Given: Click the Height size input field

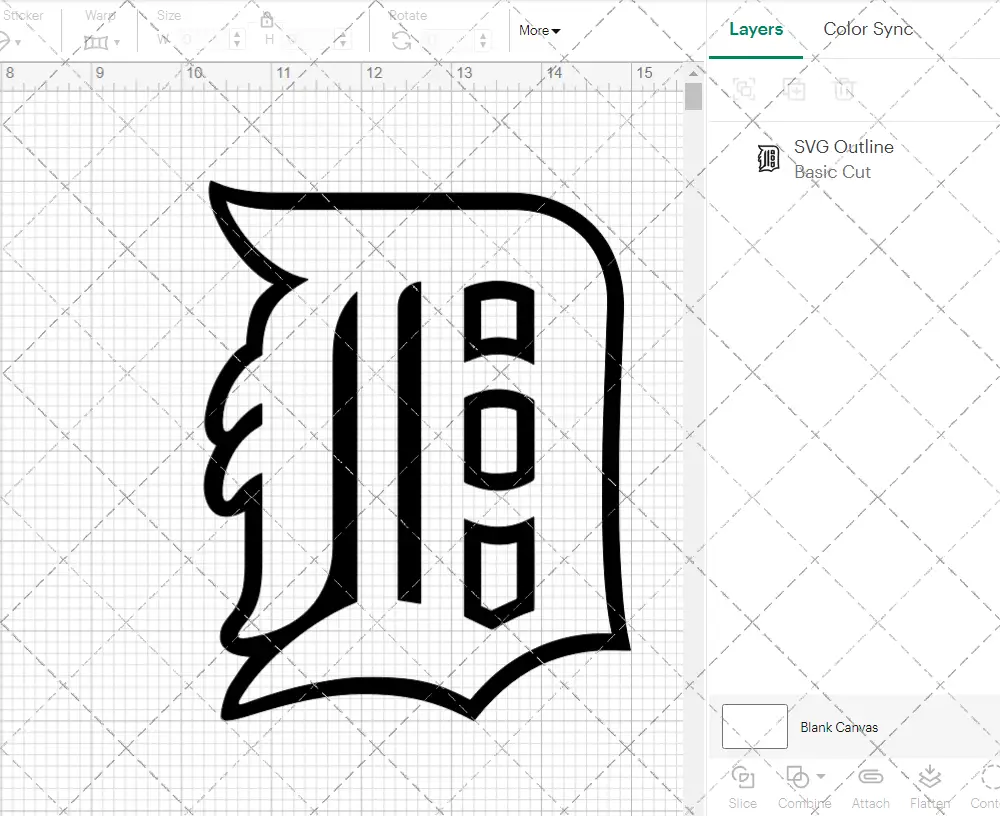Looking at the screenshot, I should pos(310,40).
